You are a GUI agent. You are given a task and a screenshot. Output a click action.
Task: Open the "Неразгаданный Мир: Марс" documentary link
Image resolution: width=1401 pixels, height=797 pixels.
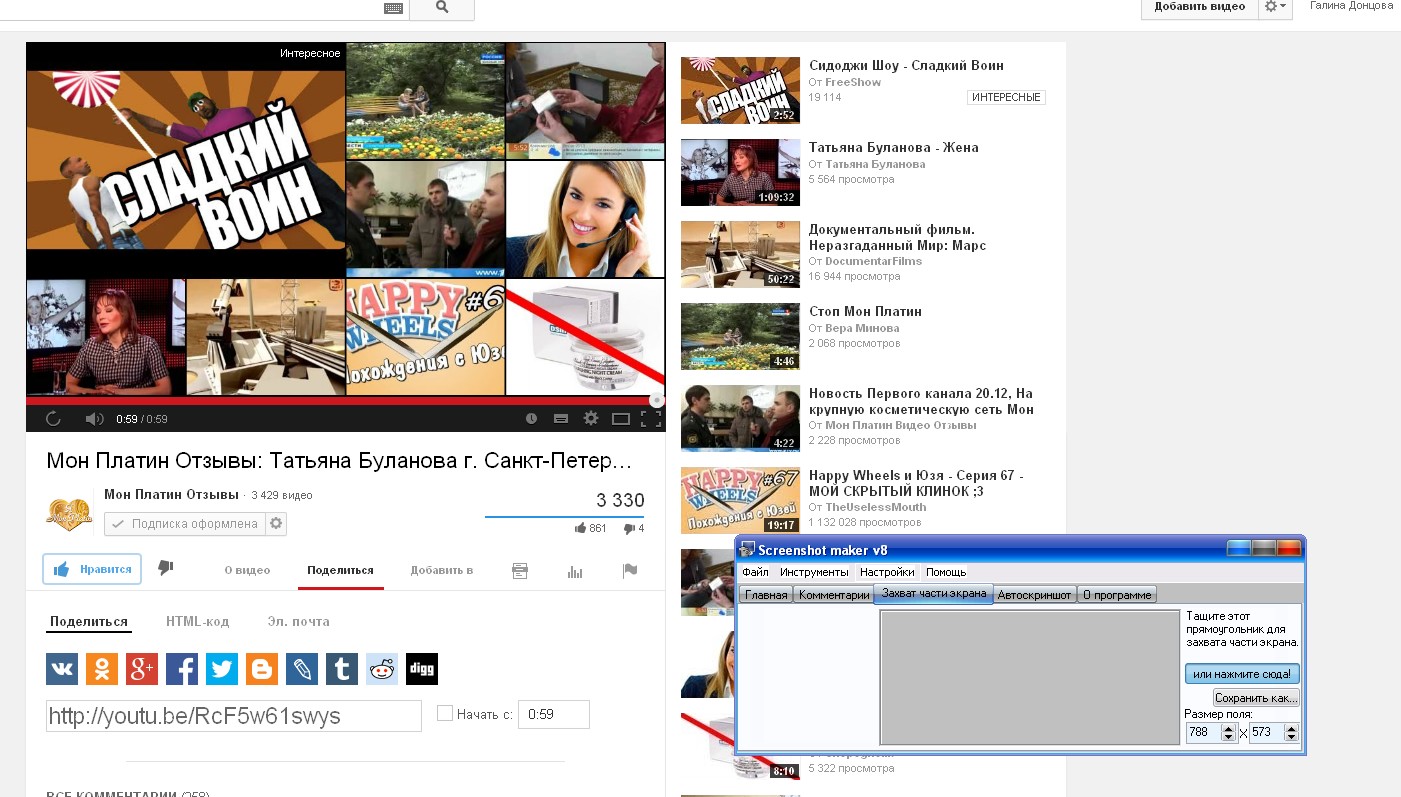[x=897, y=238]
